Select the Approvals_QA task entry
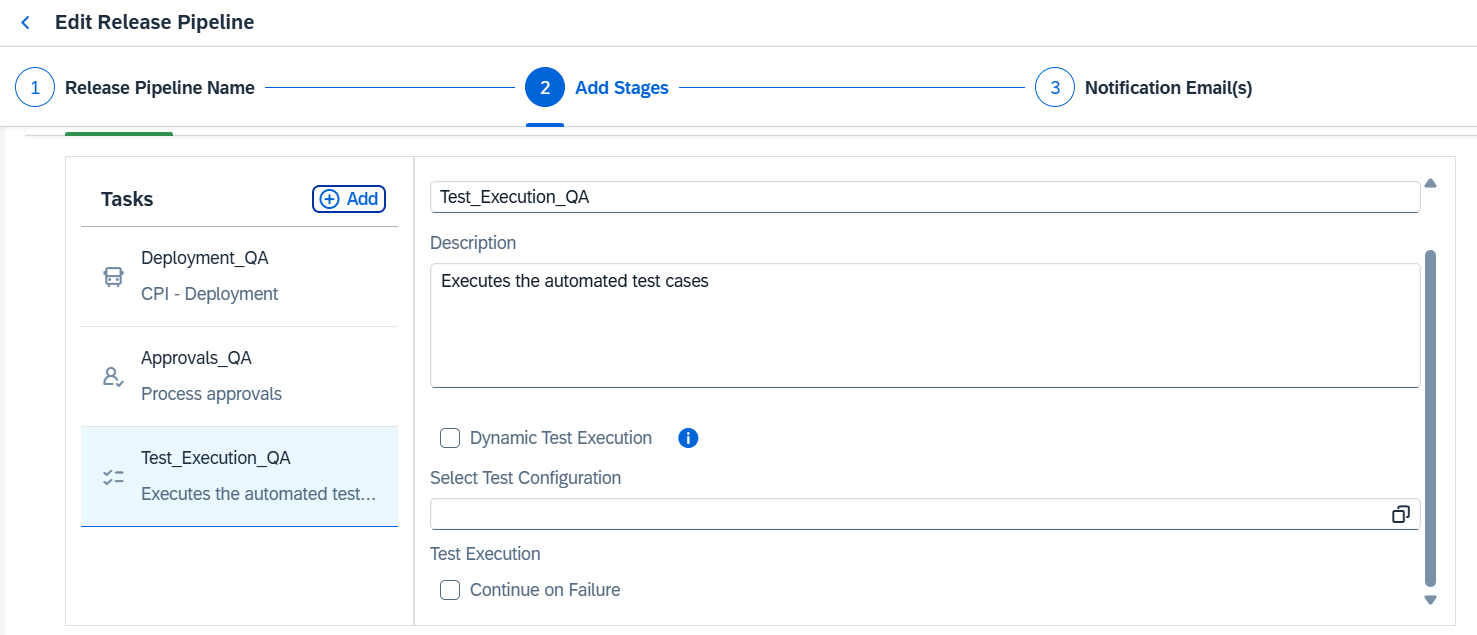Screen dimensions: 1477x635 240,376
